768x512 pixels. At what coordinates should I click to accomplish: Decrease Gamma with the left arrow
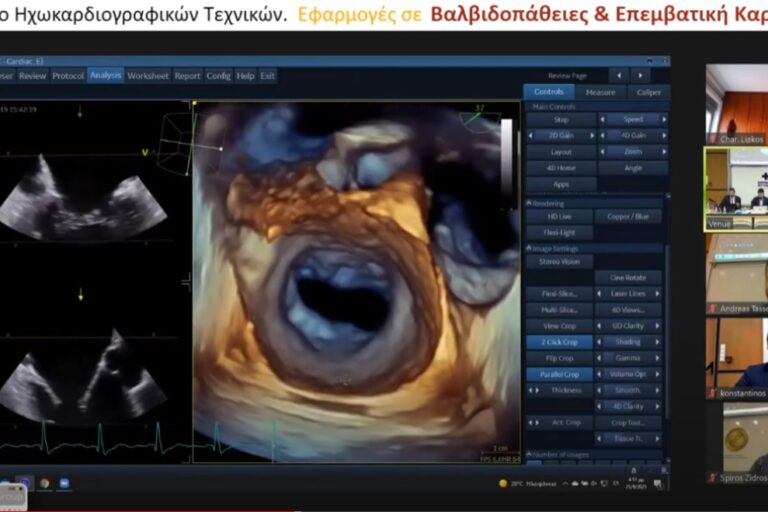click(x=600, y=358)
